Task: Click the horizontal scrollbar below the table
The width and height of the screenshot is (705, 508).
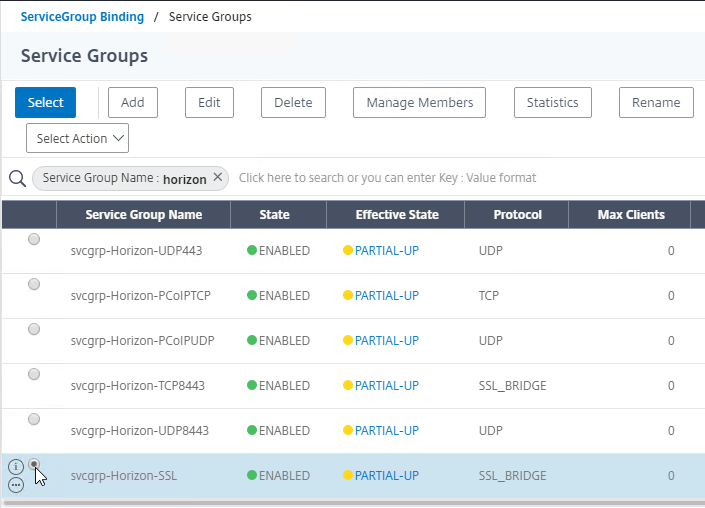Action: pyautogui.click(x=353, y=503)
